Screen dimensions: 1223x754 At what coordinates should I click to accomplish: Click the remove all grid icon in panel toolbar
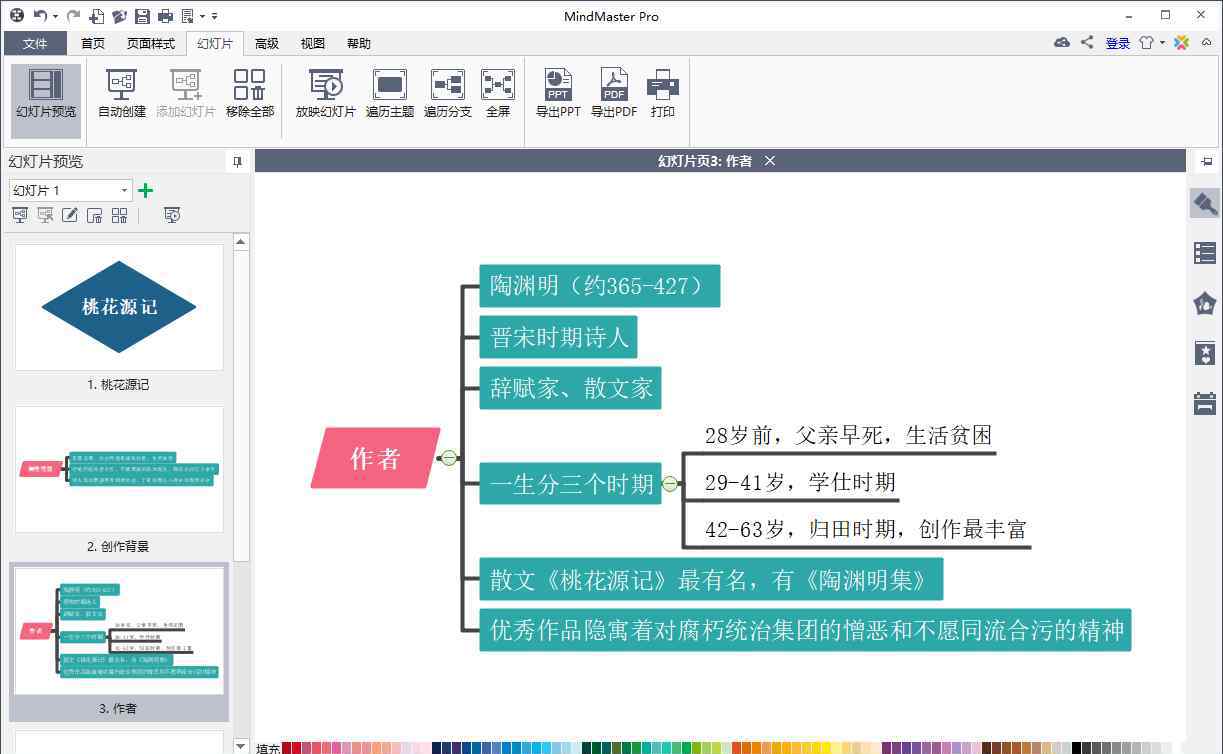pyautogui.click(x=120, y=215)
